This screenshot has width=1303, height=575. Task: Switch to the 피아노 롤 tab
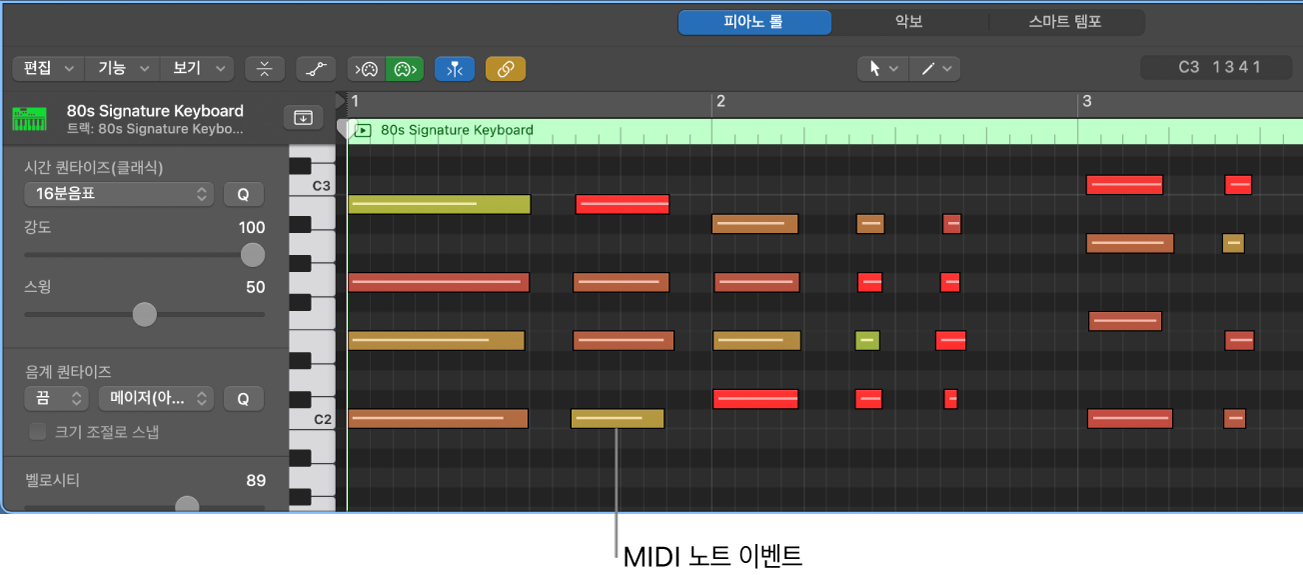(x=755, y=22)
